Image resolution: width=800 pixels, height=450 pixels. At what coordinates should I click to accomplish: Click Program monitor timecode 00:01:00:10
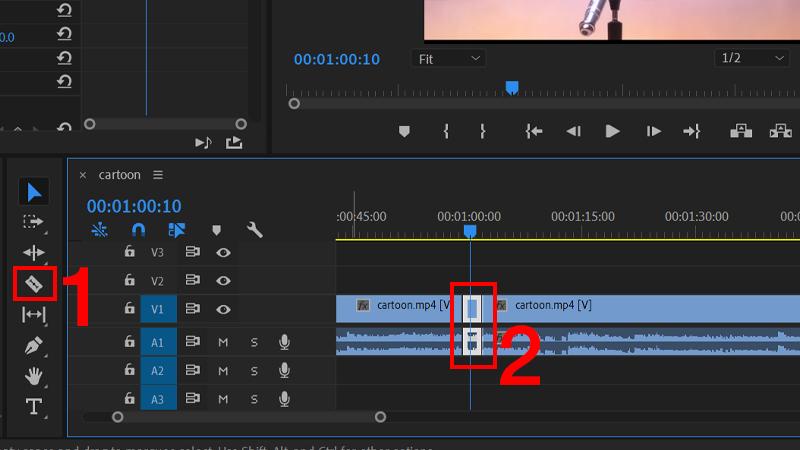click(x=337, y=59)
